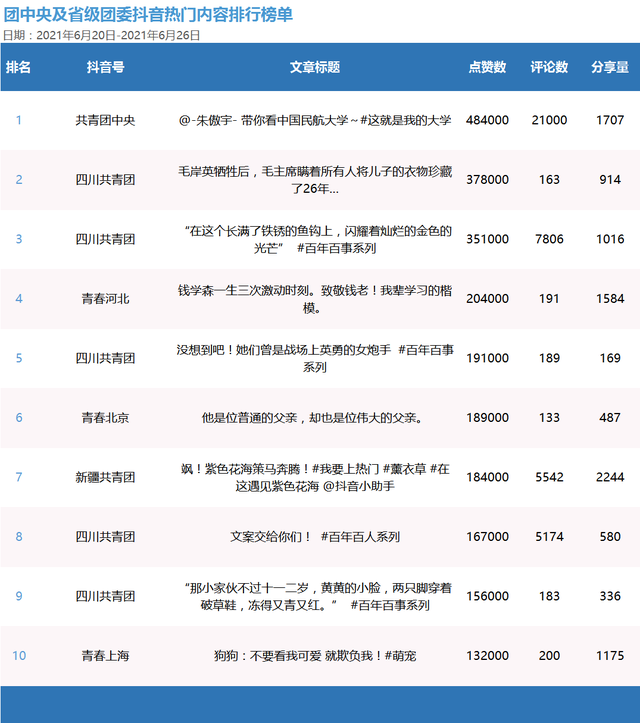Open the 青春北京 account name
Screen dimensions: 640x723
click(105, 417)
